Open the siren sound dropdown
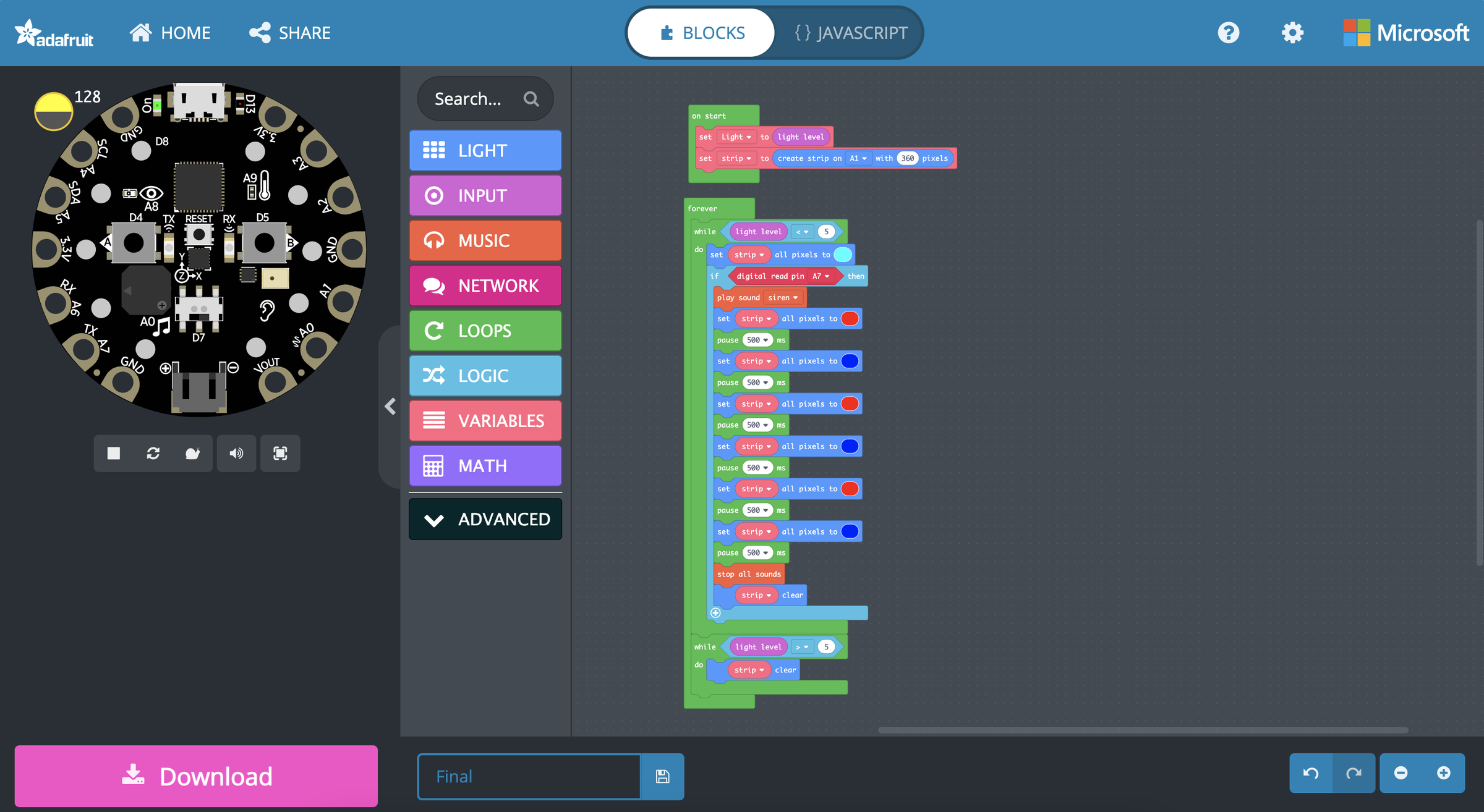 point(783,298)
